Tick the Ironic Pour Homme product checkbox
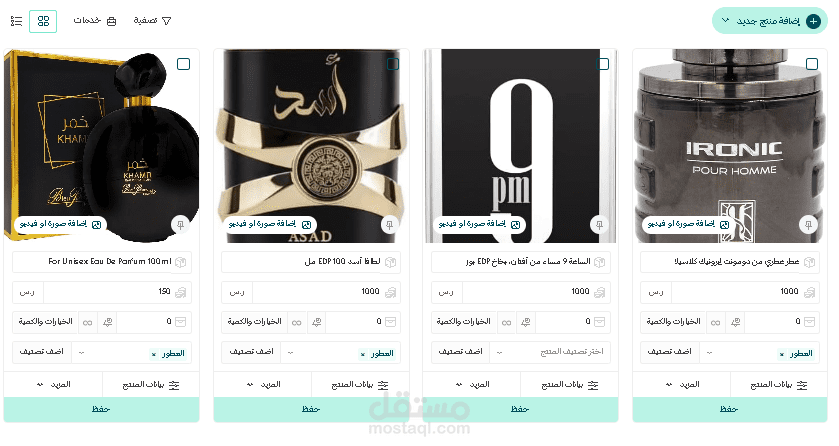839x446 pixels. coord(812,64)
